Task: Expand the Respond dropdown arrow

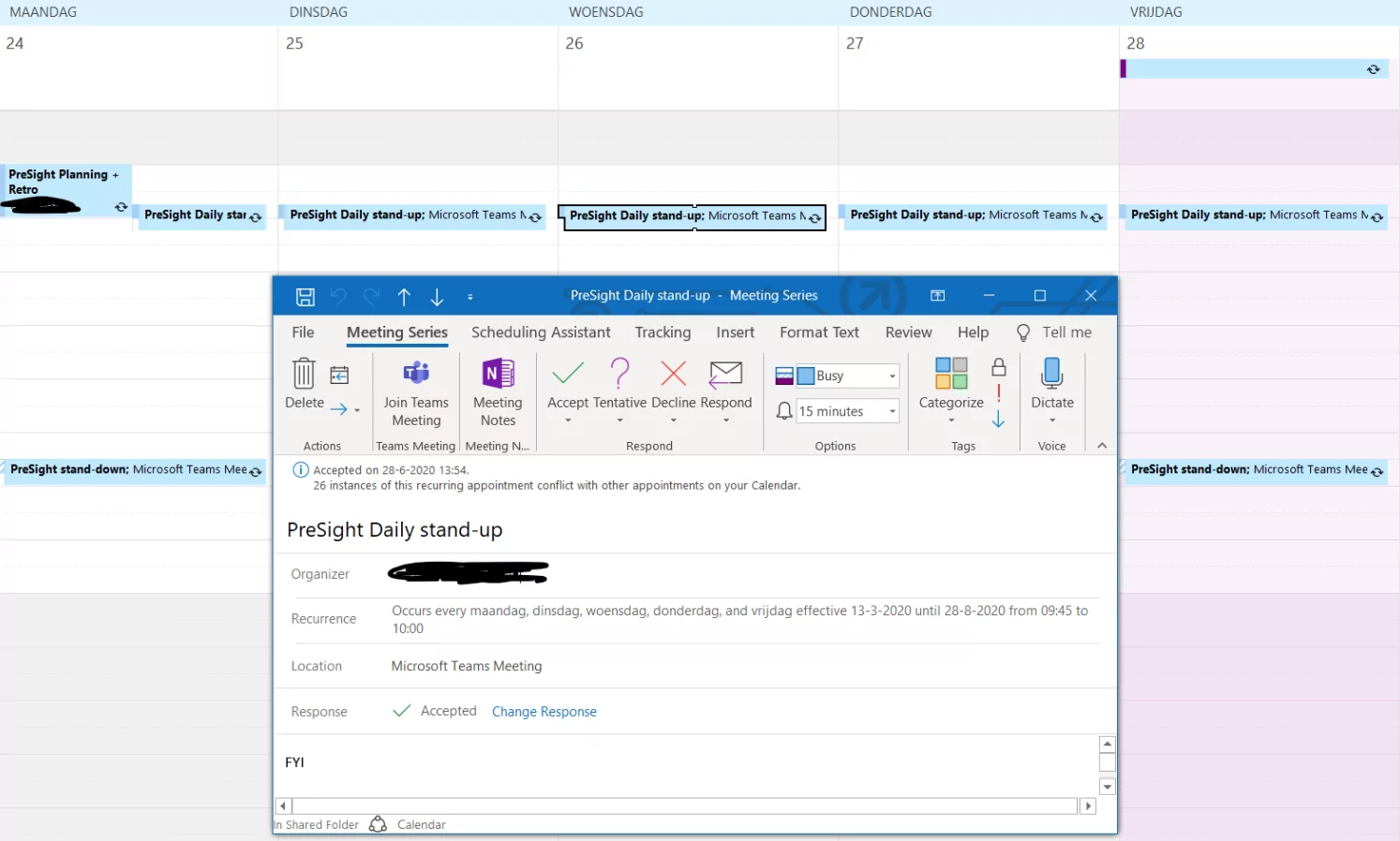Action: pyautogui.click(x=726, y=420)
